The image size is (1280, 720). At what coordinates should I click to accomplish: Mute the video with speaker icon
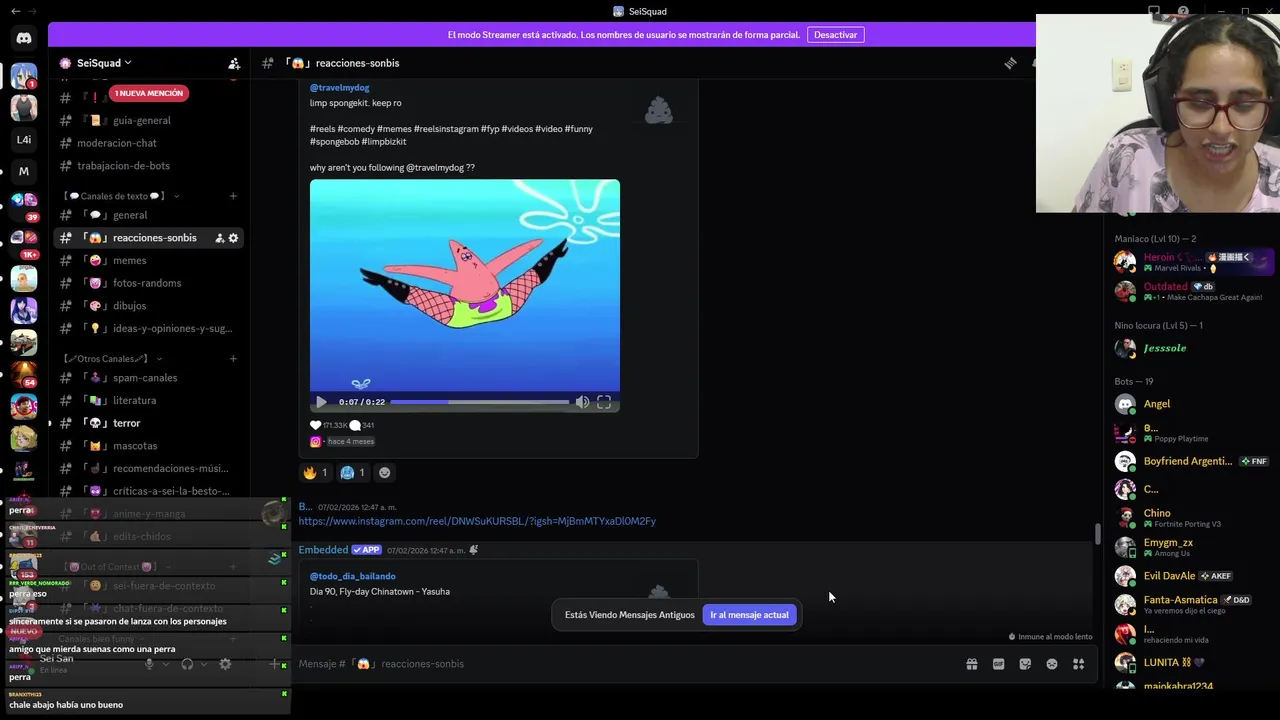582,402
